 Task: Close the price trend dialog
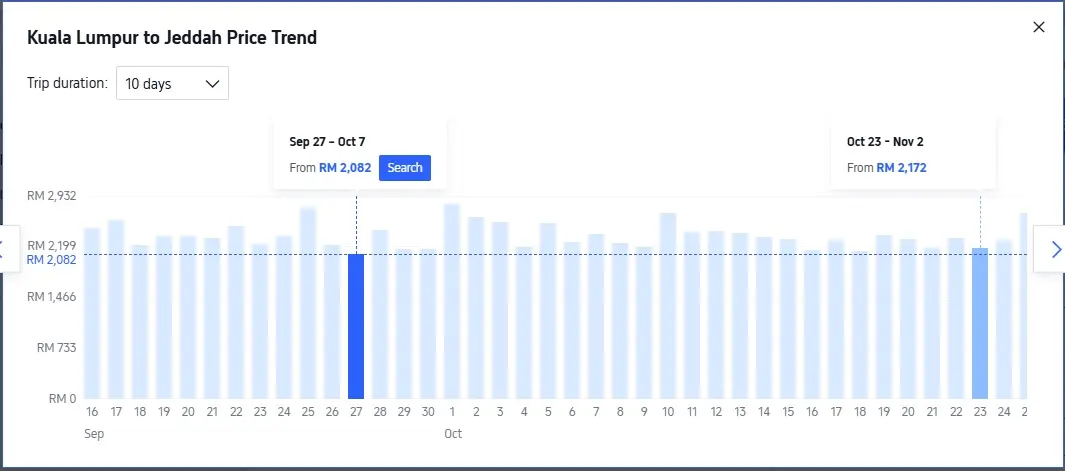[x=1038, y=27]
